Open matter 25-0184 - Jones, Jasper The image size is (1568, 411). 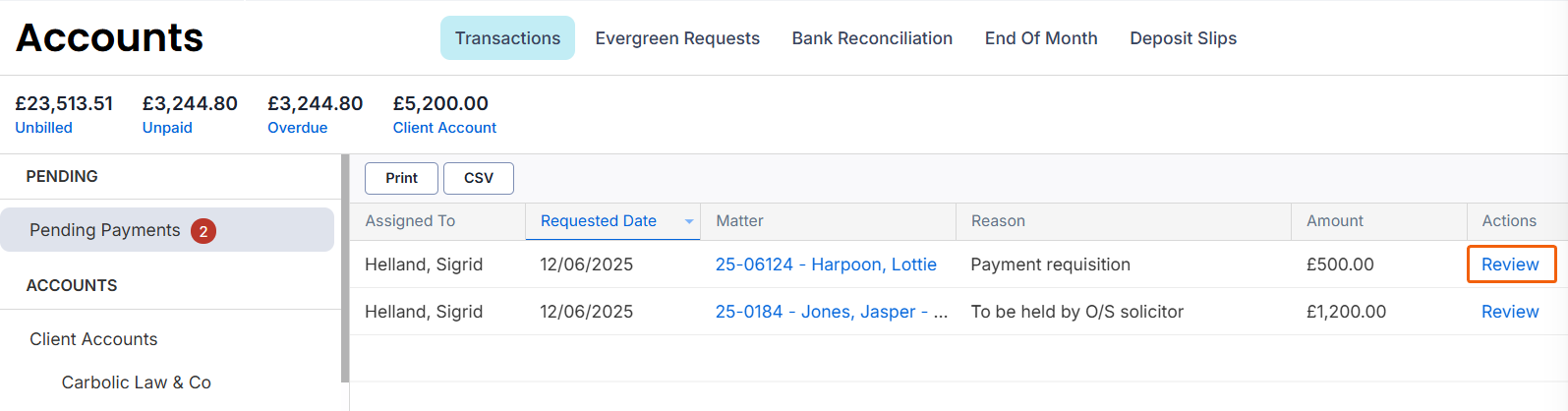[x=831, y=312]
